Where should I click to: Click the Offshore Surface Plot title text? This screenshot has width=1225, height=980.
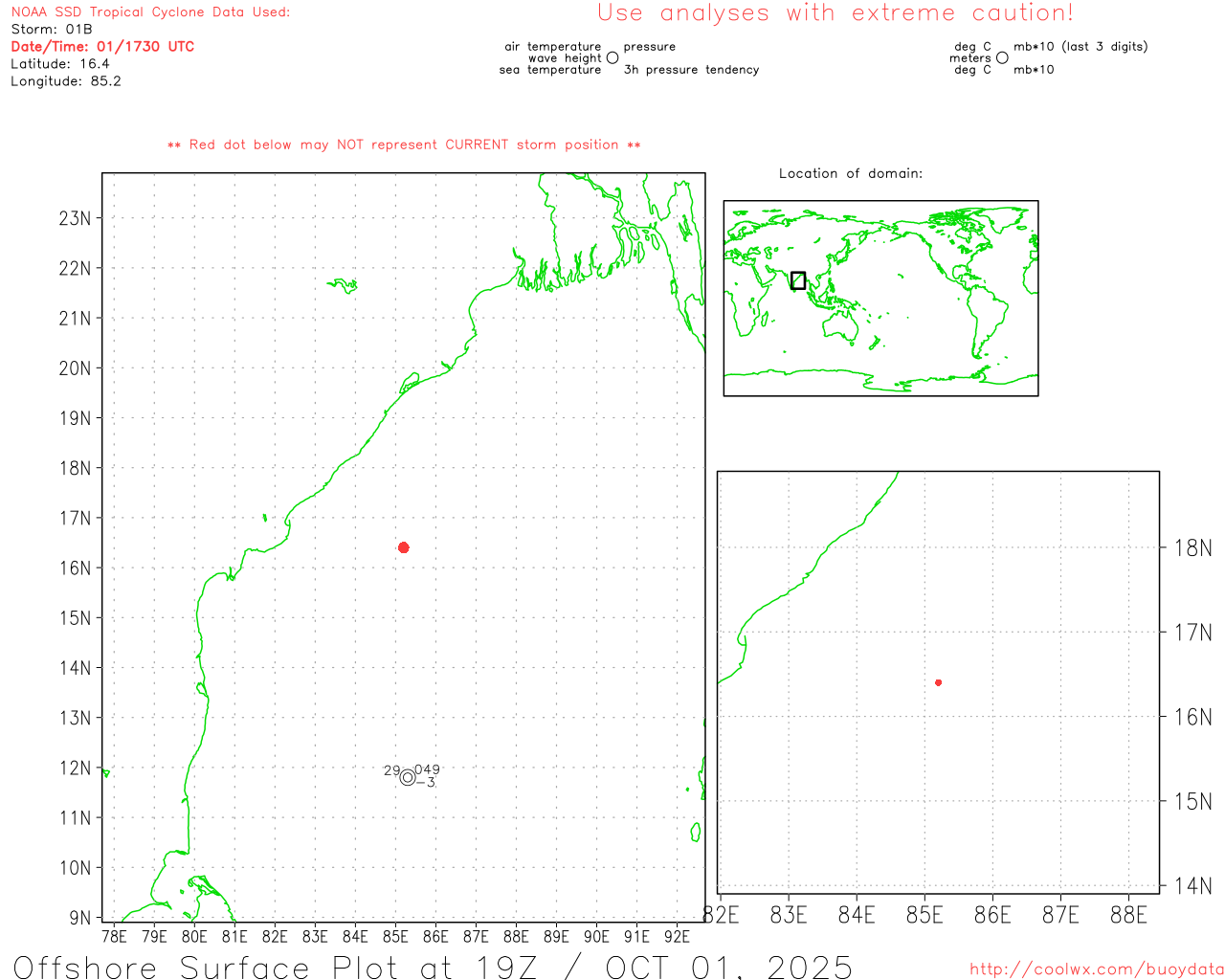pos(433,967)
